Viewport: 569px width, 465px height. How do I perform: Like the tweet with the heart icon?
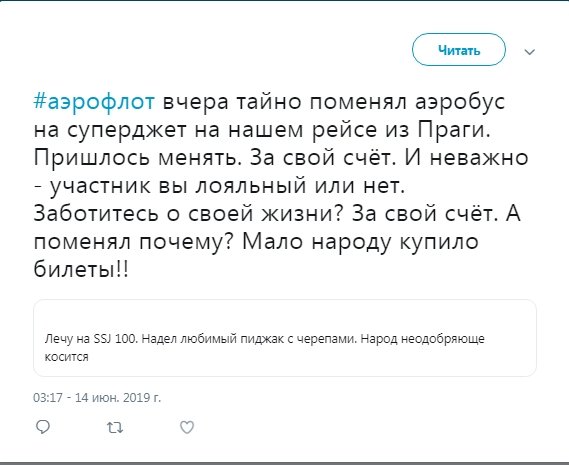pyautogui.click(x=187, y=427)
